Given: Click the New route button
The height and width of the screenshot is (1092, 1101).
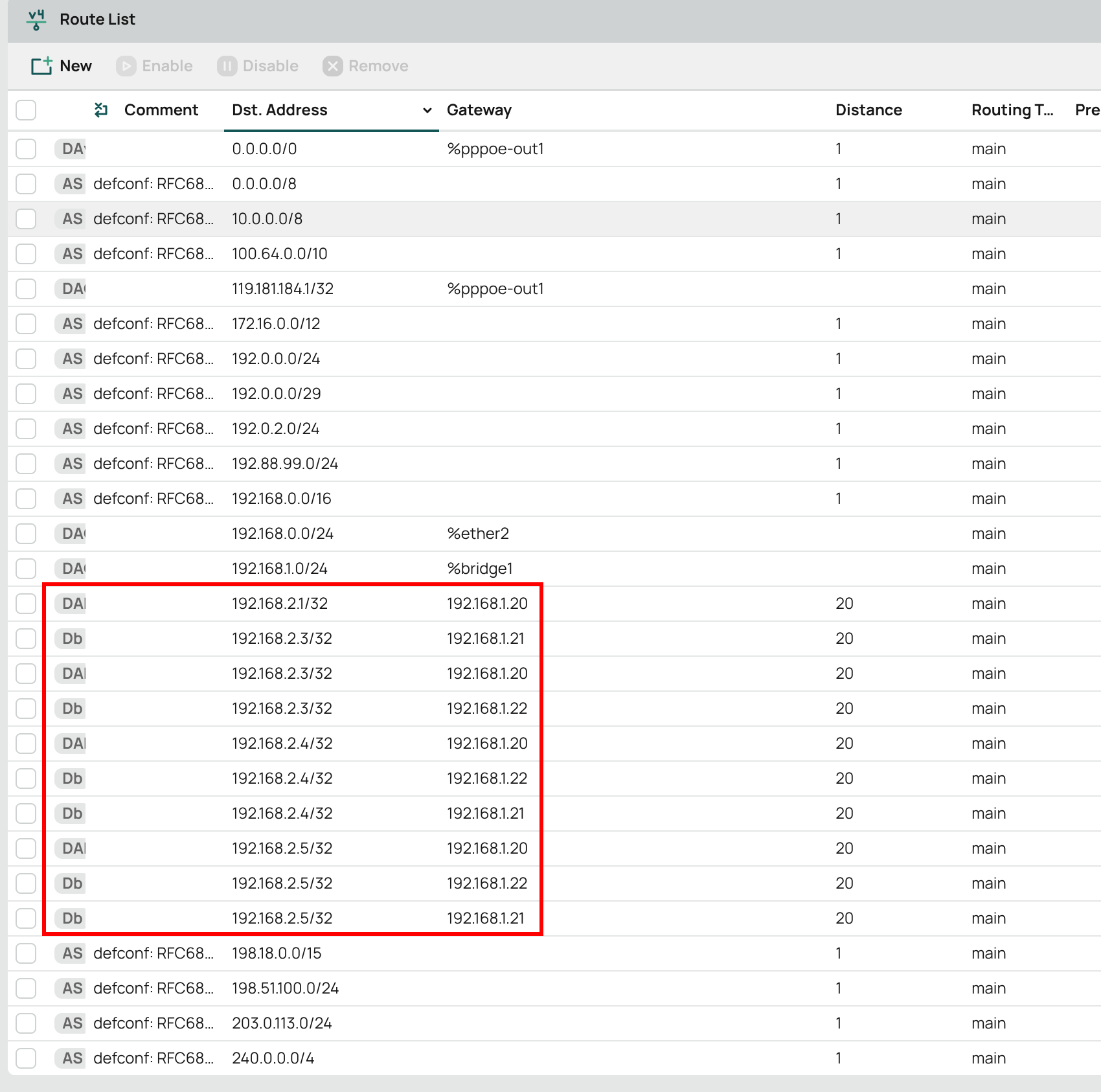Looking at the screenshot, I should 62,66.
